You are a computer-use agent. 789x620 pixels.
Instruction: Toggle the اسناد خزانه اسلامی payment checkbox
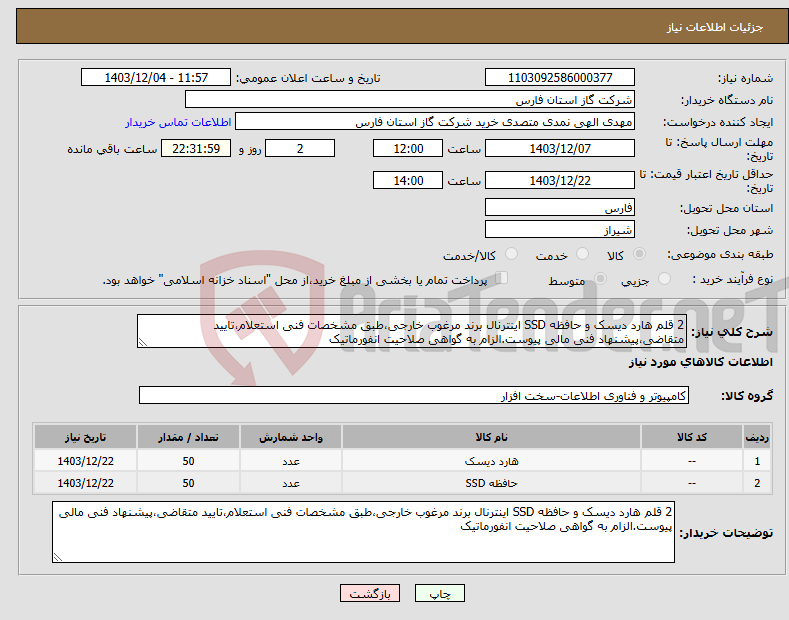[501, 278]
